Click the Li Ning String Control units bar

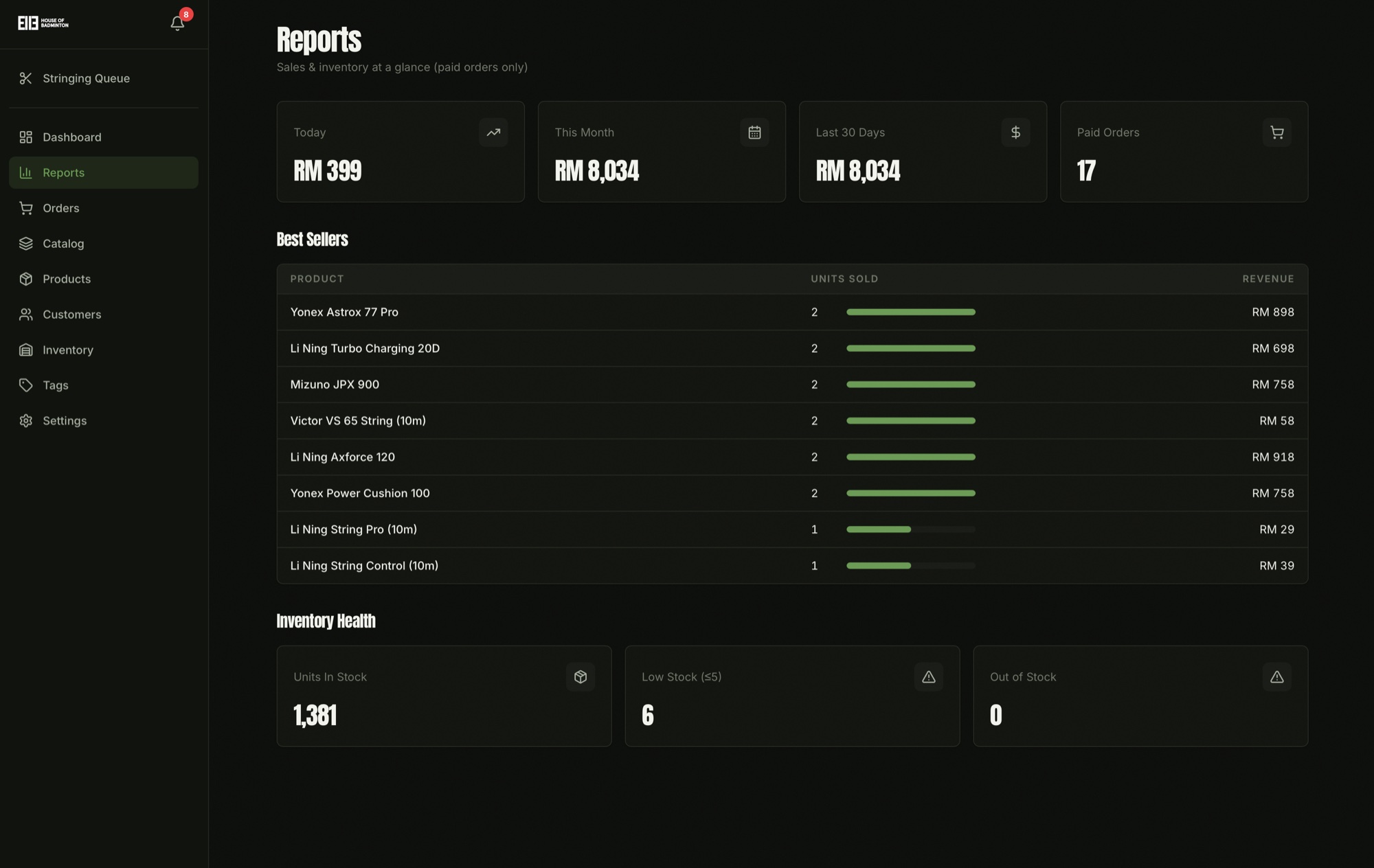point(911,566)
